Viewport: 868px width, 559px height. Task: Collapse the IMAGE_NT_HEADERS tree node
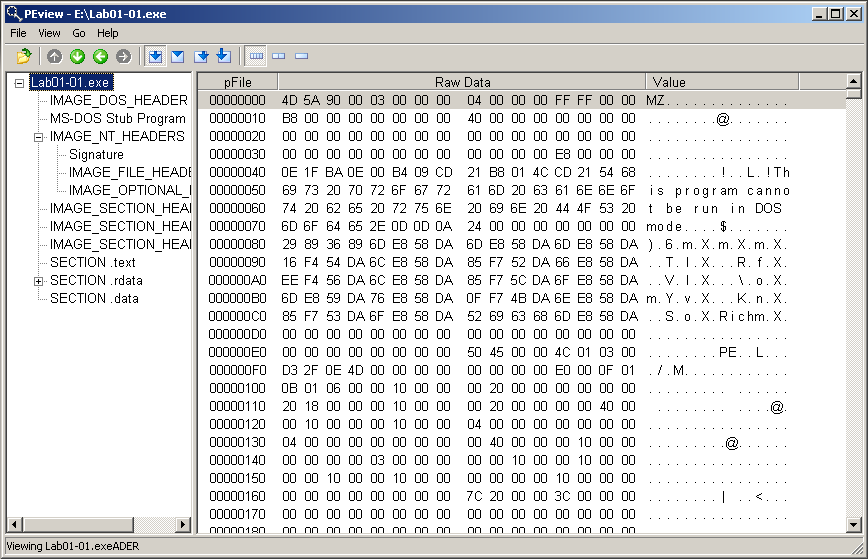coord(39,137)
